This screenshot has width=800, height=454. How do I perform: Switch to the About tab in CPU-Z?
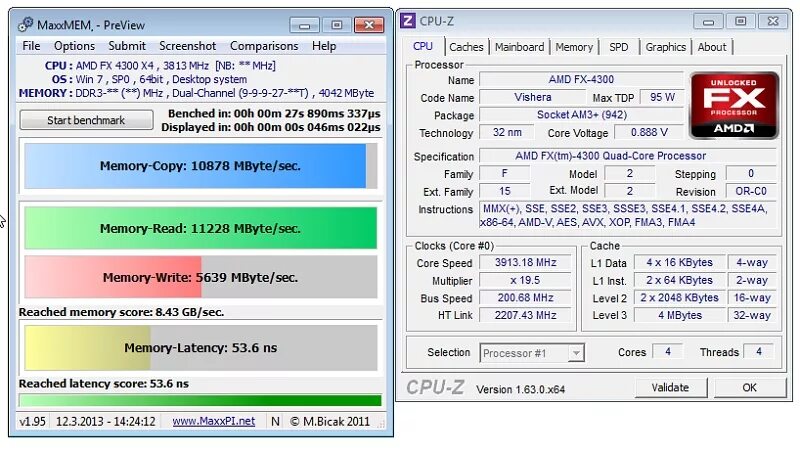(x=712, y=47)
